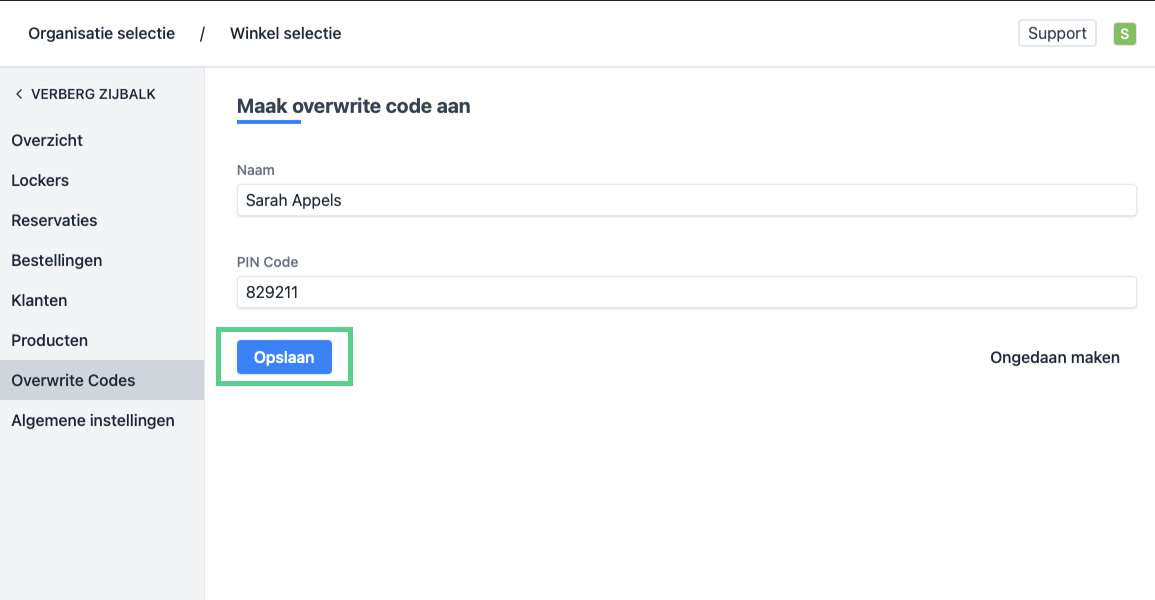Click the PIN Code field showing 829211
This screenshot has height=600, width=1155.
[686, 293]
